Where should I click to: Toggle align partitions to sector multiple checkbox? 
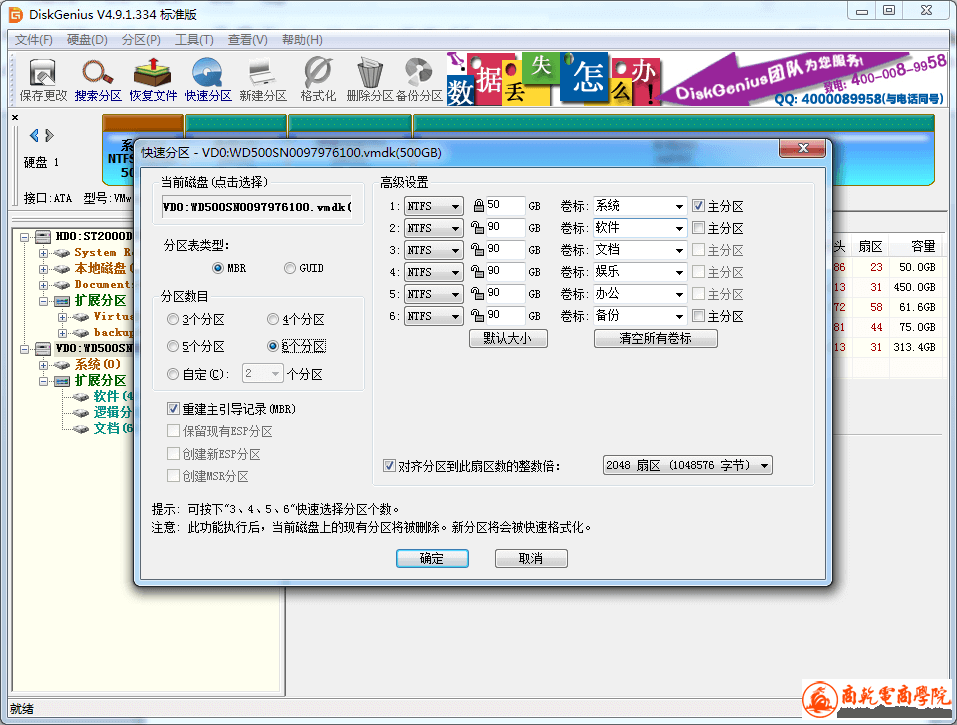389,466
